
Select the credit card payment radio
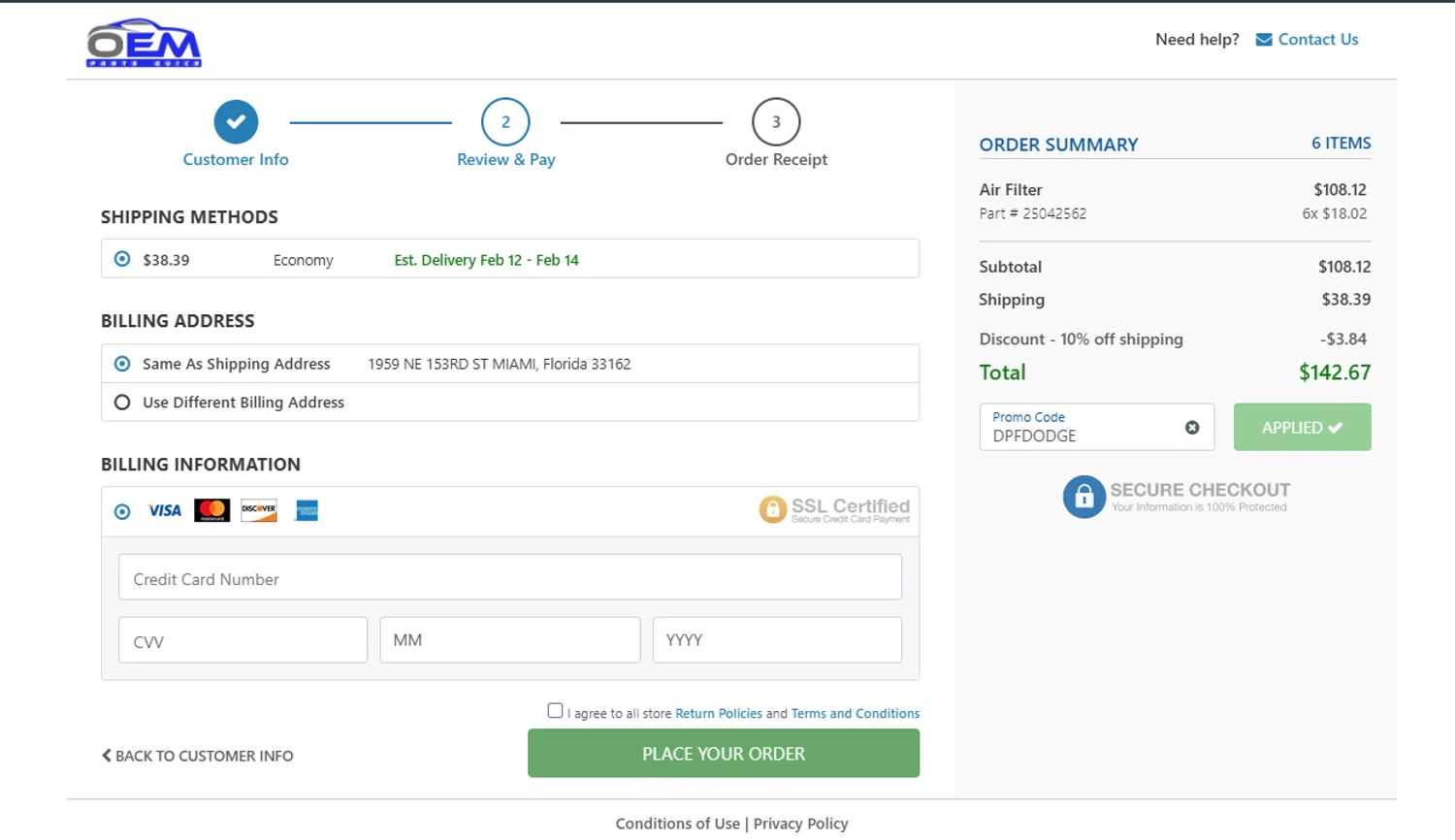click(122, 511)
